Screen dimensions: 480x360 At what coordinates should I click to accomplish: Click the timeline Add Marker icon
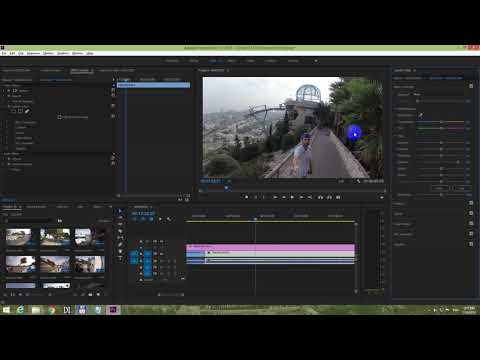tap(160, 219)
